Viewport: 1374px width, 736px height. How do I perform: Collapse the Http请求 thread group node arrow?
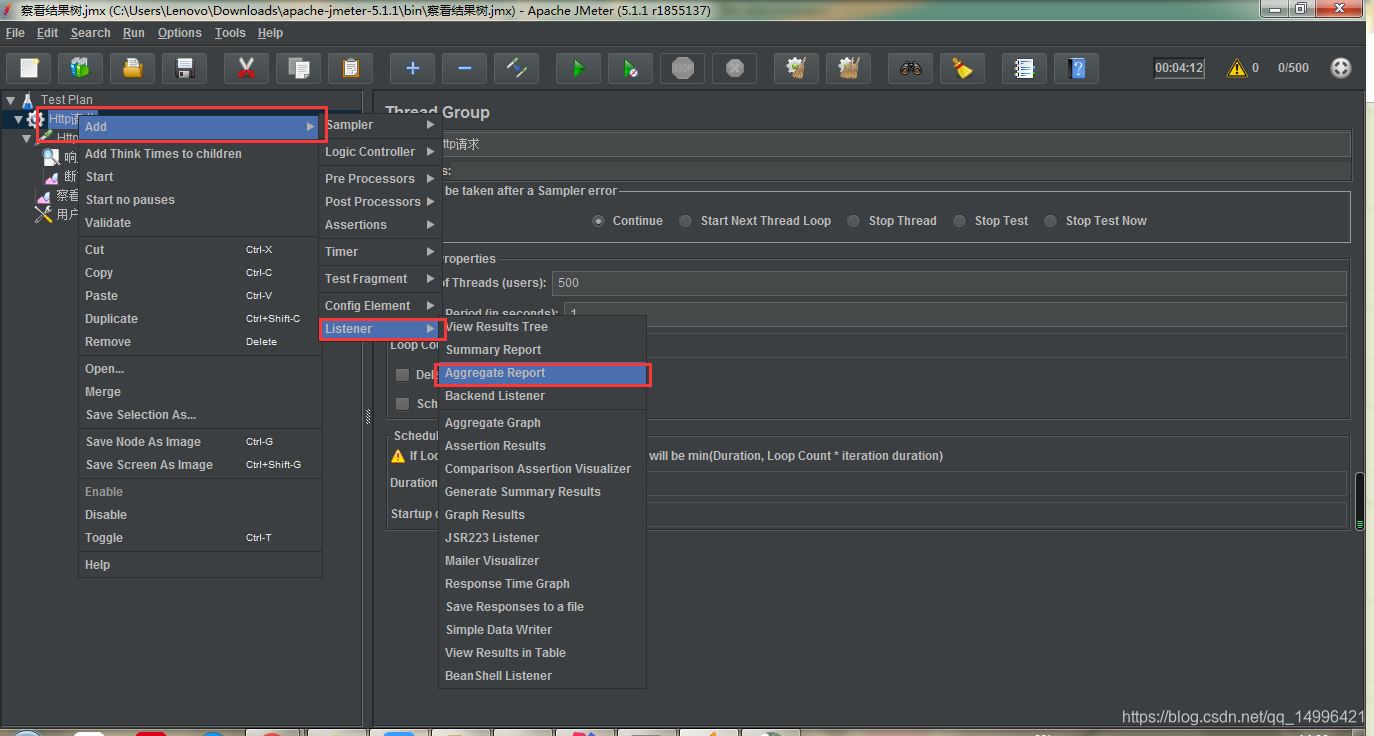[x=18, y=120]
